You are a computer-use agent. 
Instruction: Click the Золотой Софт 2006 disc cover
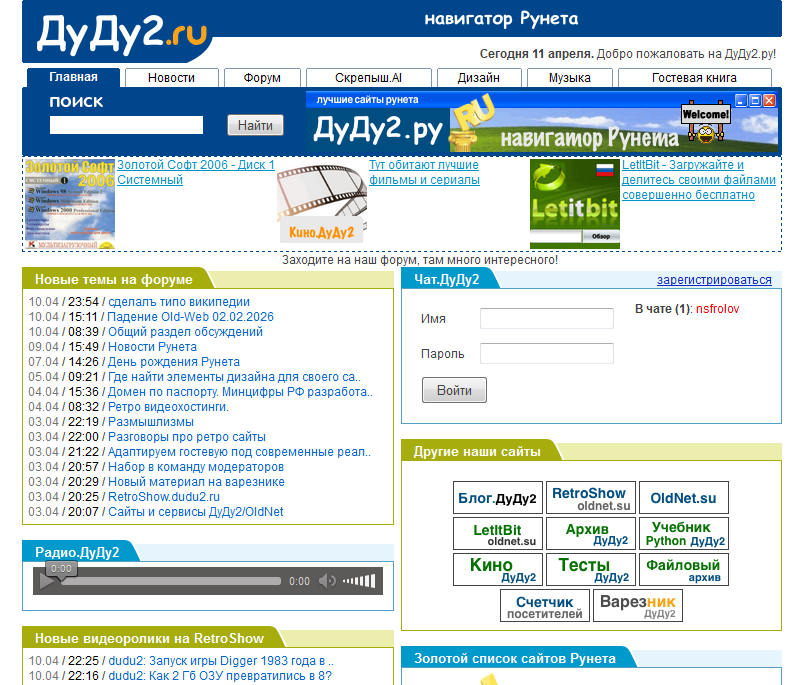coord(69,204)
